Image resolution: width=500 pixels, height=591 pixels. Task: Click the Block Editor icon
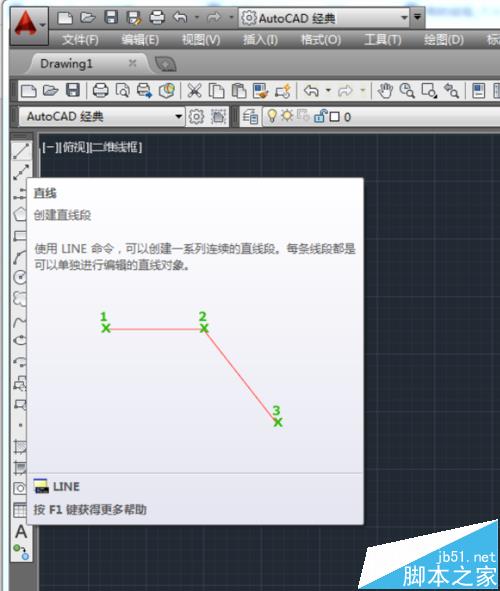[x=283, y=91]
